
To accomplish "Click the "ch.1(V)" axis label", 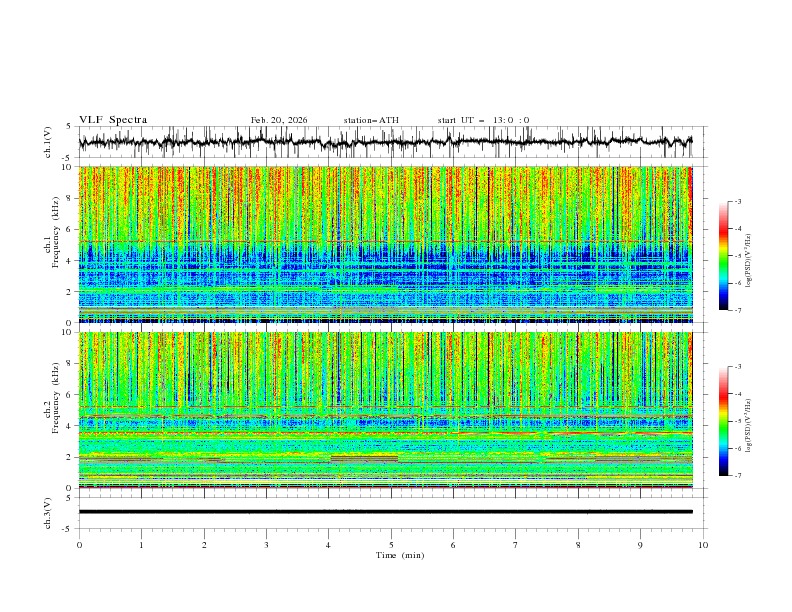I will 48,142.
